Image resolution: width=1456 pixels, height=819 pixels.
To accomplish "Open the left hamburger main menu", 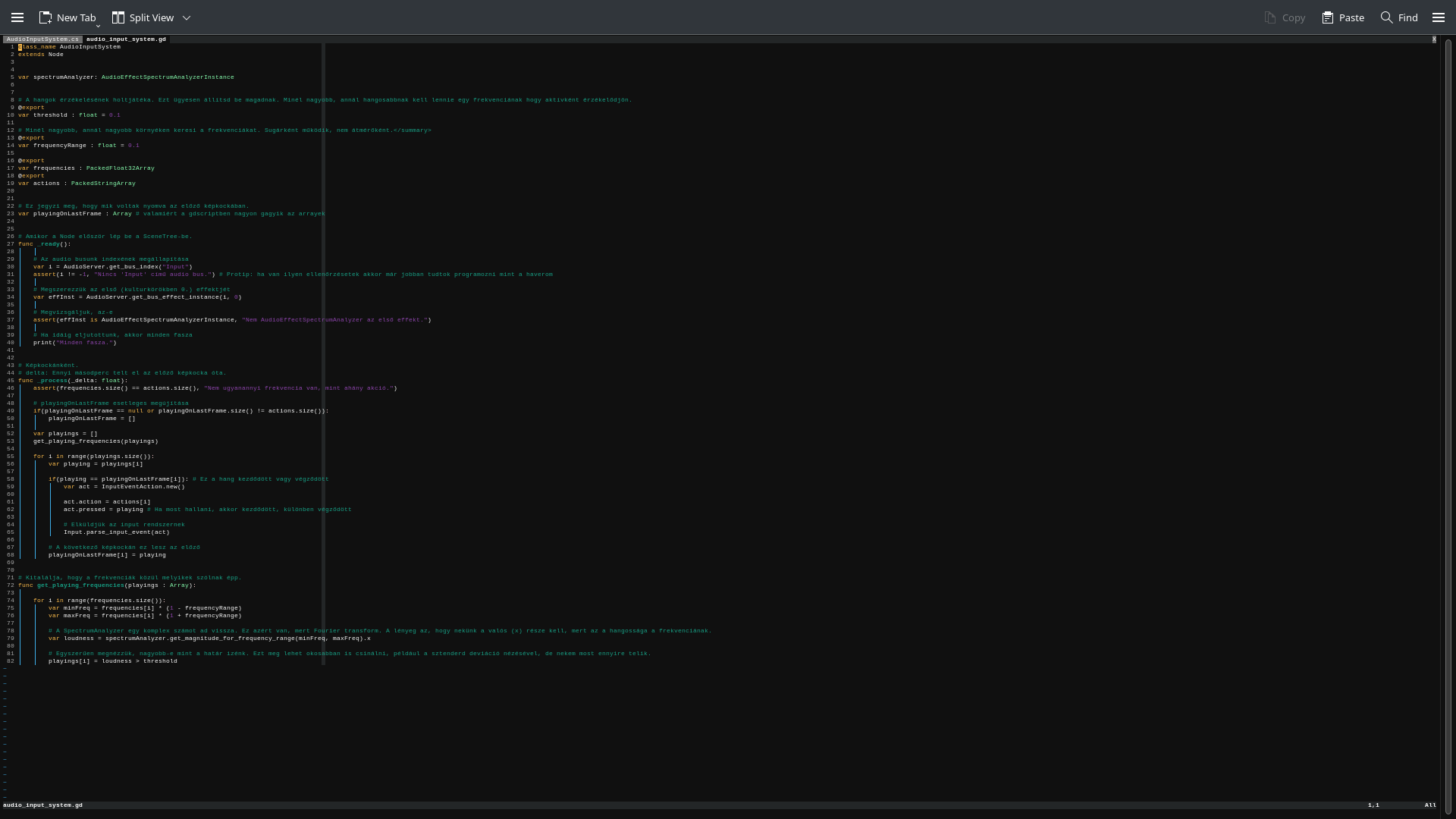I will pyautogui.click(x=17, y=17).
